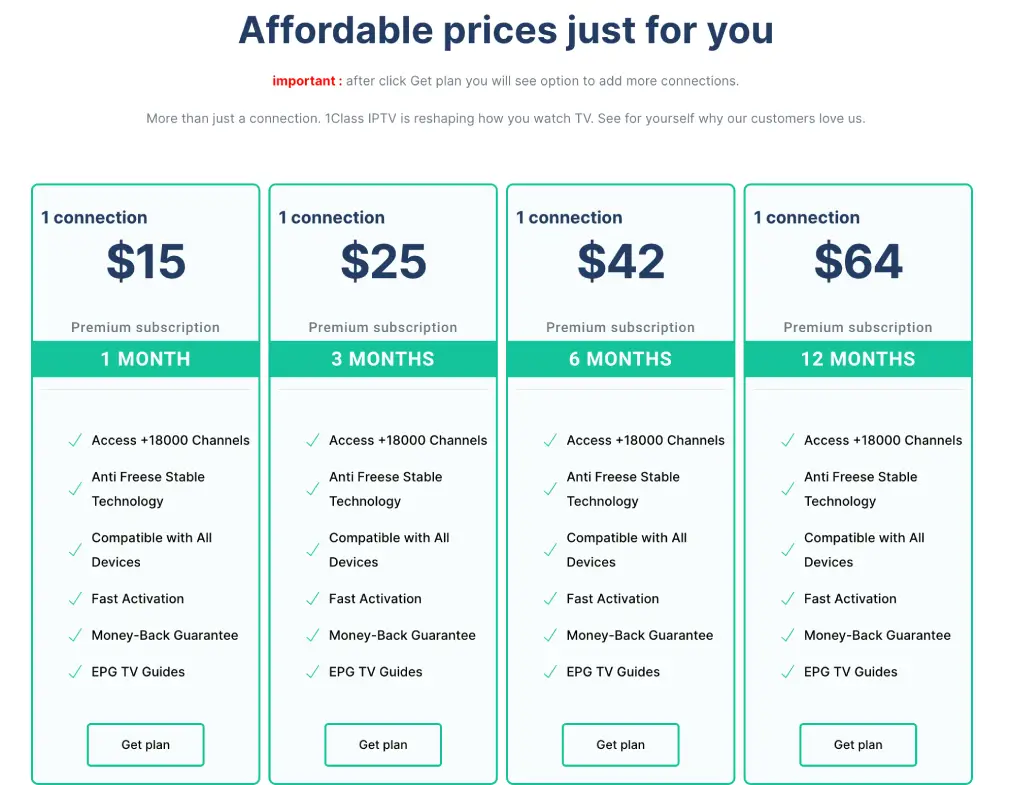Screen dimensions: 1010x785
Task: Click EPG TV Guides checkmark in $15 plan
Action: pos(75,672)
